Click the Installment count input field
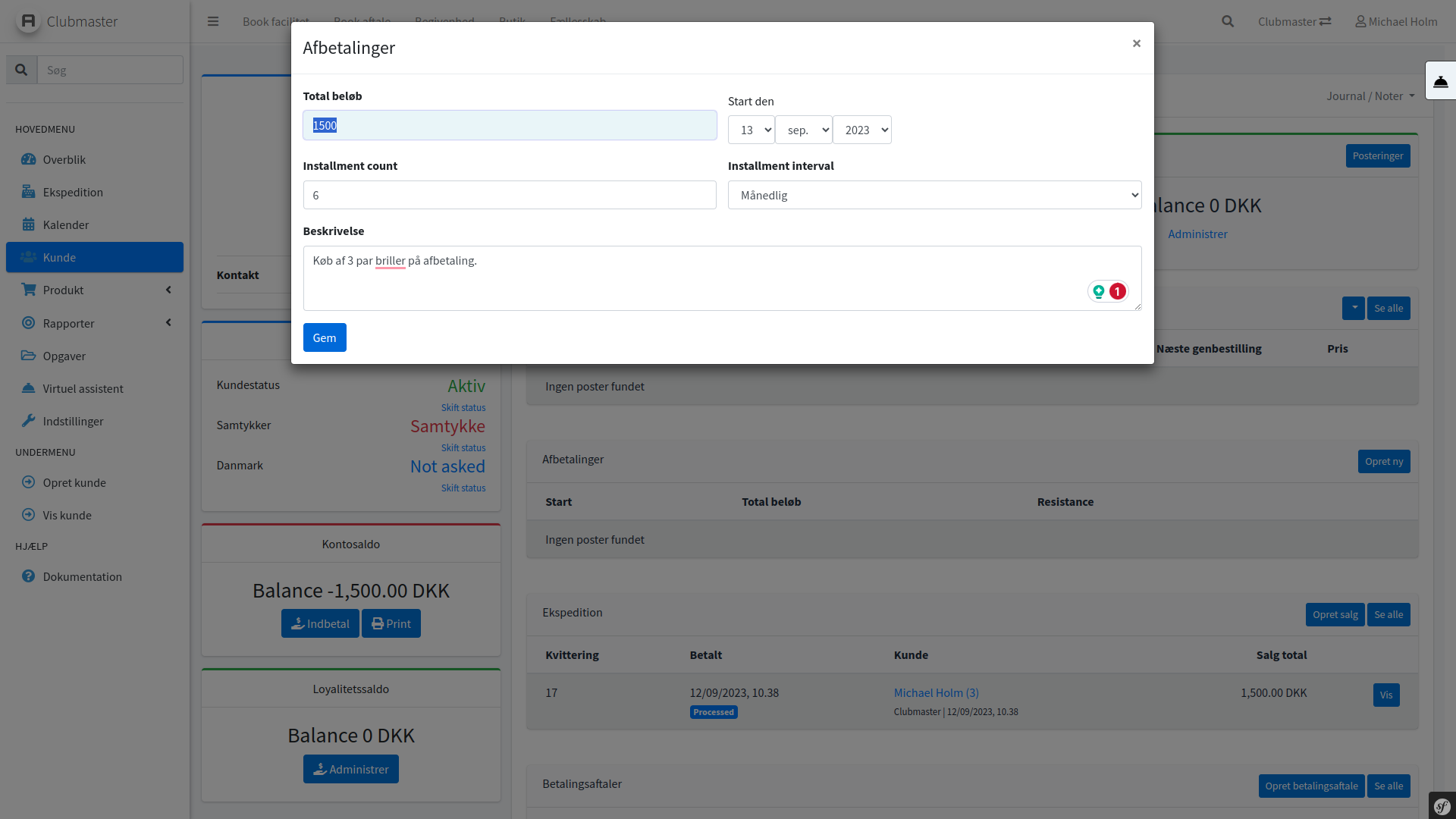The height and width of the screenshot is (819, 1456). (x=510, y=195)
